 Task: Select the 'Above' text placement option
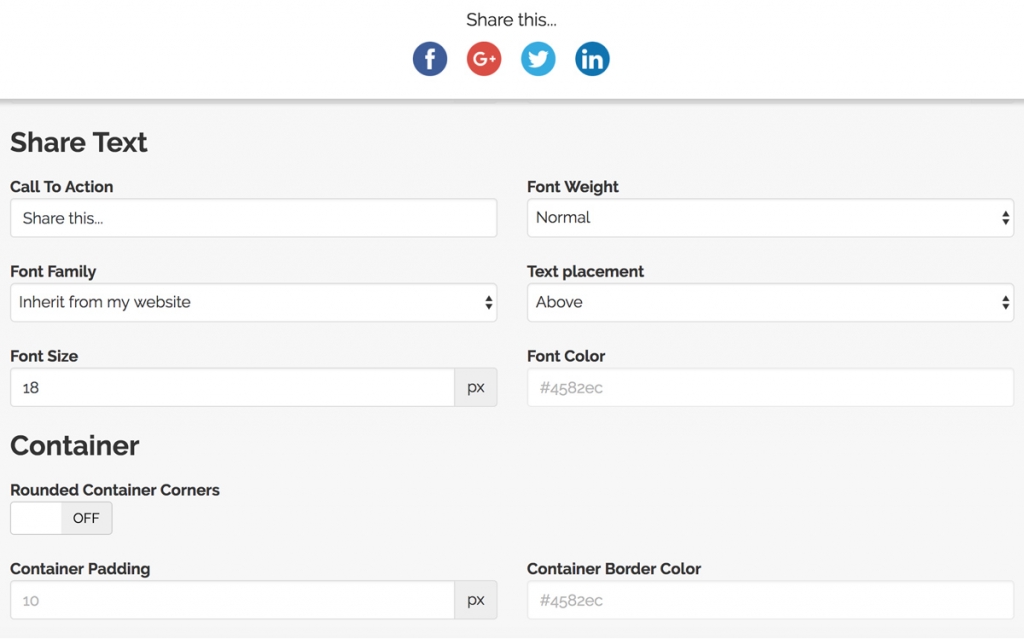point(770,302)
